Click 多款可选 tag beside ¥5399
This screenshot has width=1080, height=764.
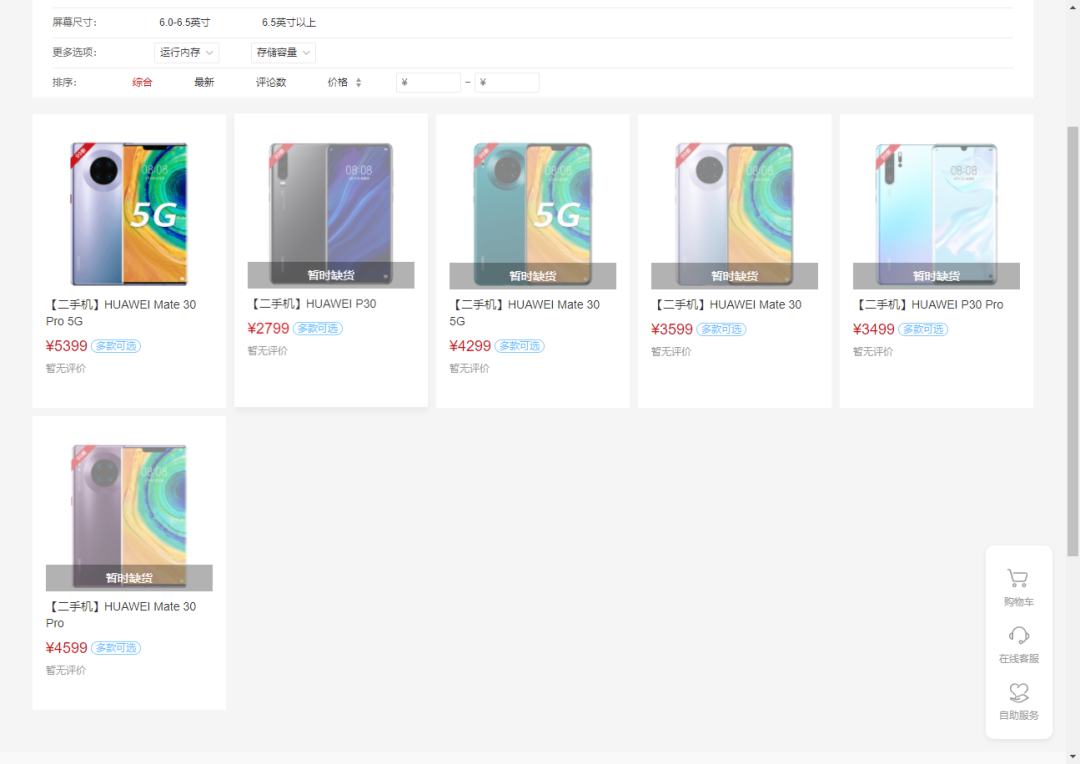click(x=116, y=346)
